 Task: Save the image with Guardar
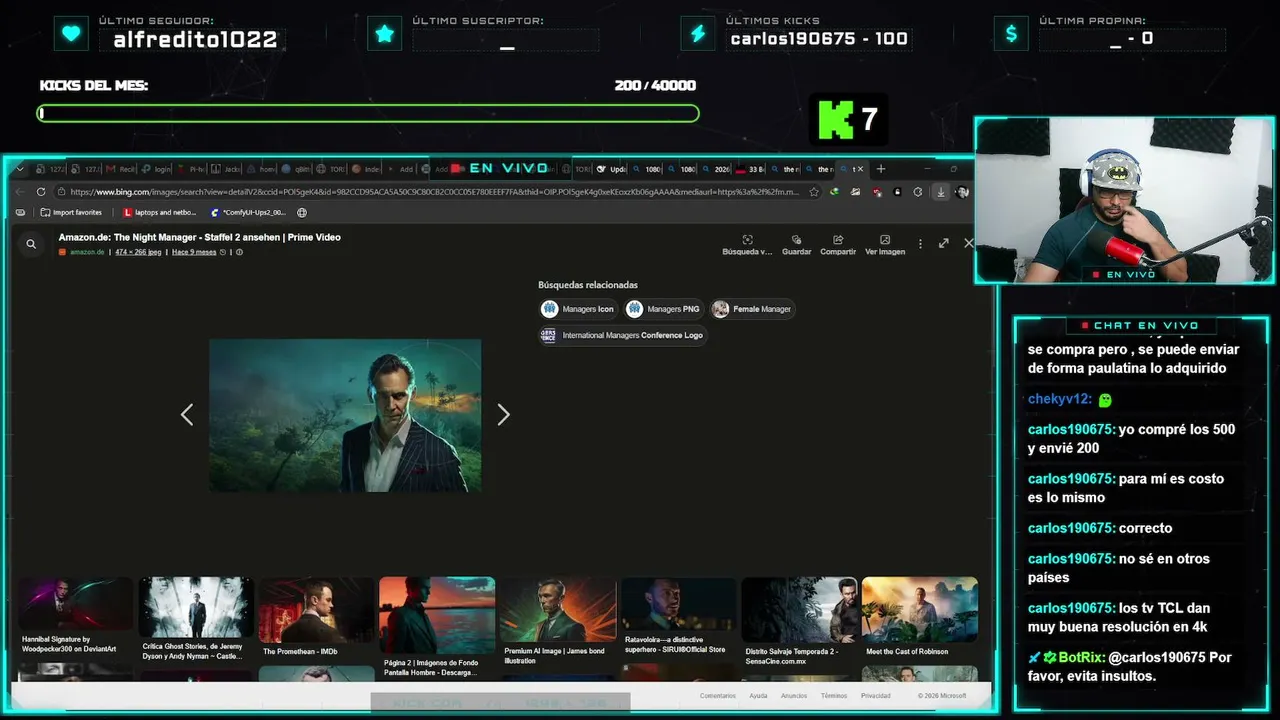tap(797, 245)
